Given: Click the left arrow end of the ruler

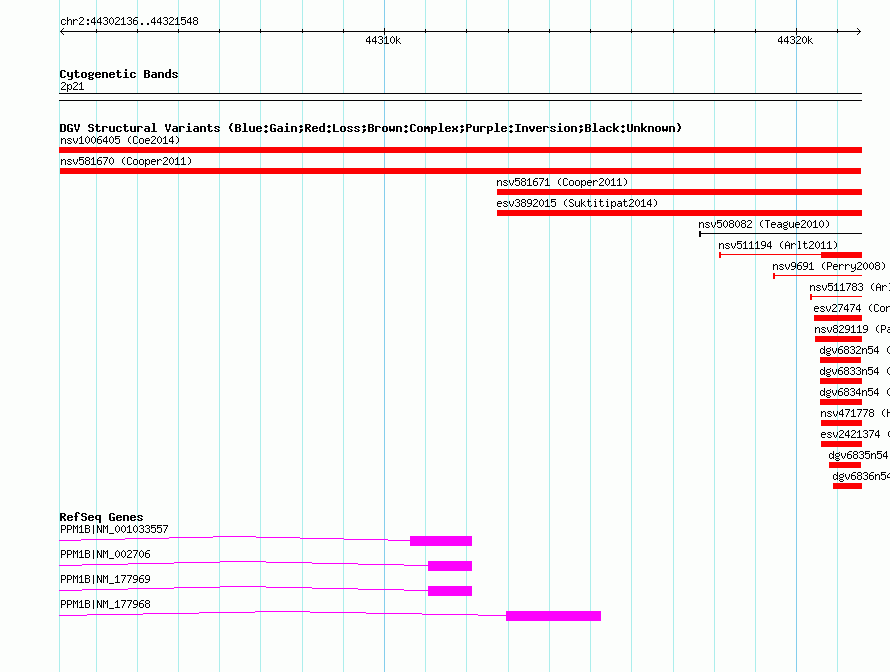Looking at the screenshot, I should 62,32.
